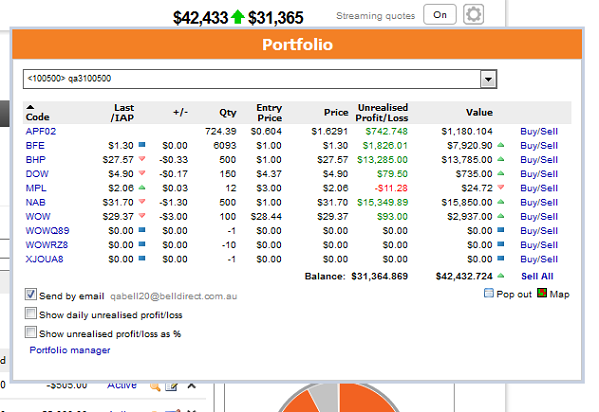Select Balance value $31,364.869

click(380, 276)
